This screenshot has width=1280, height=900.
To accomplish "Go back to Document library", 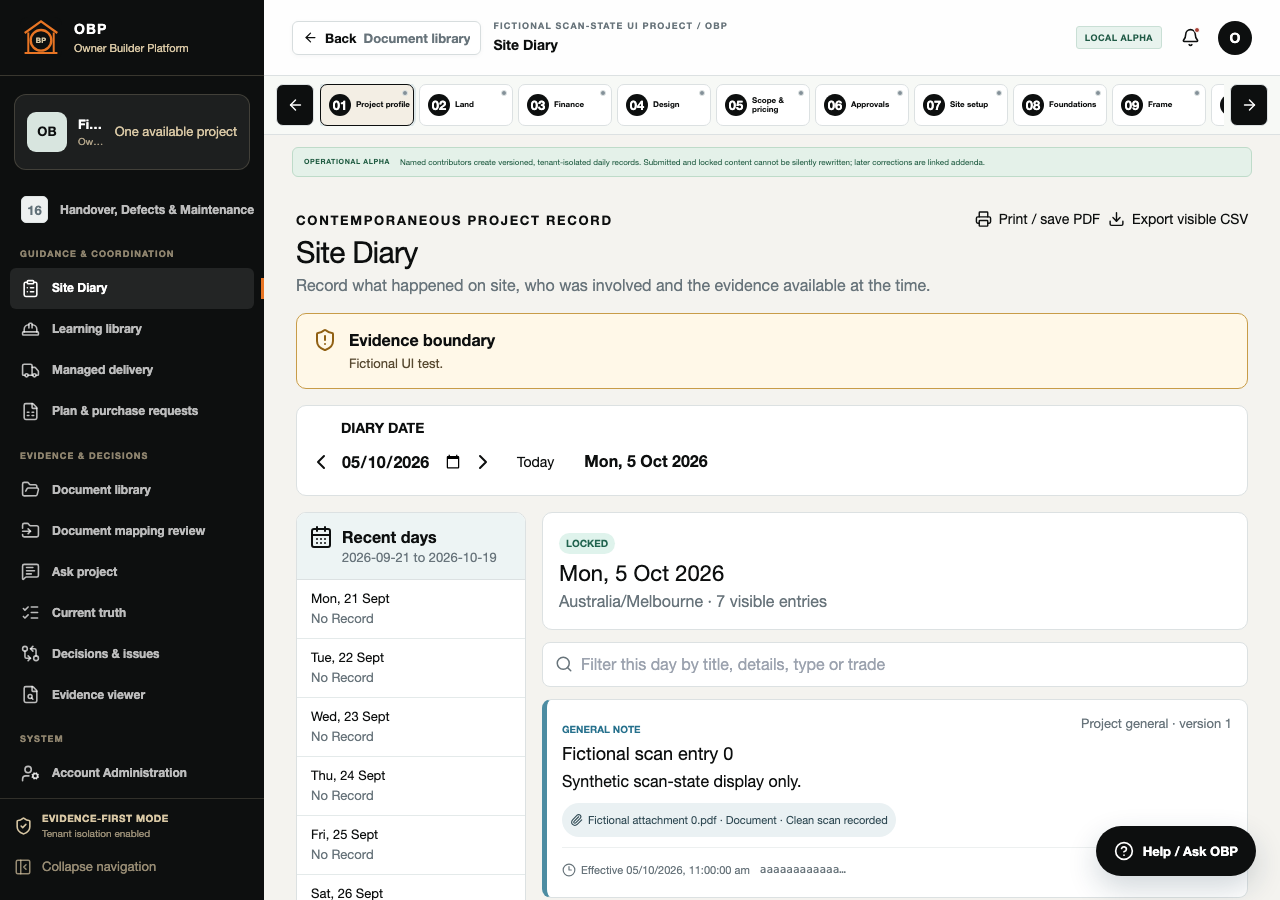I will point(387,38).
